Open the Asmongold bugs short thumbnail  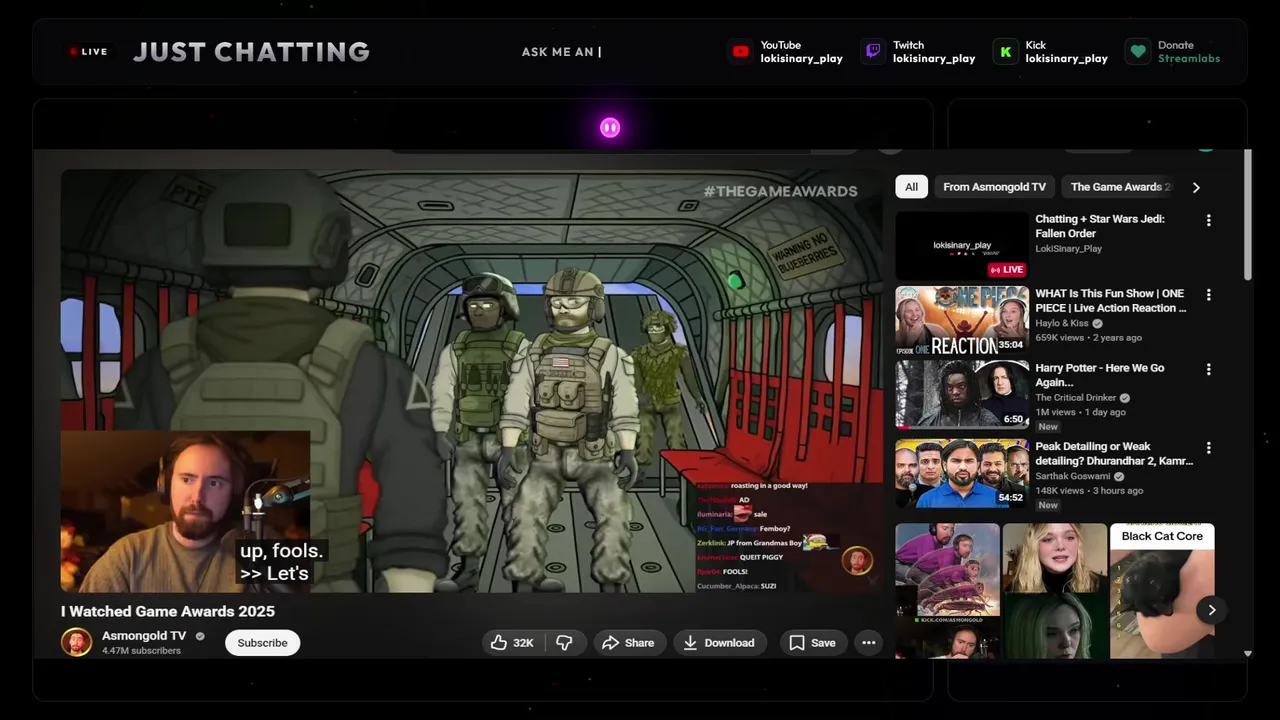[x=947, y=591]
